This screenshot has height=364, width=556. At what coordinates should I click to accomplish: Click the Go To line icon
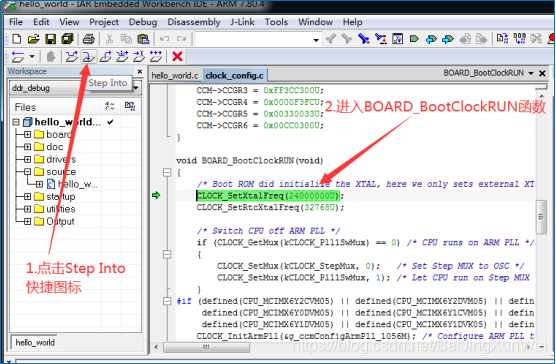[397, 39]
